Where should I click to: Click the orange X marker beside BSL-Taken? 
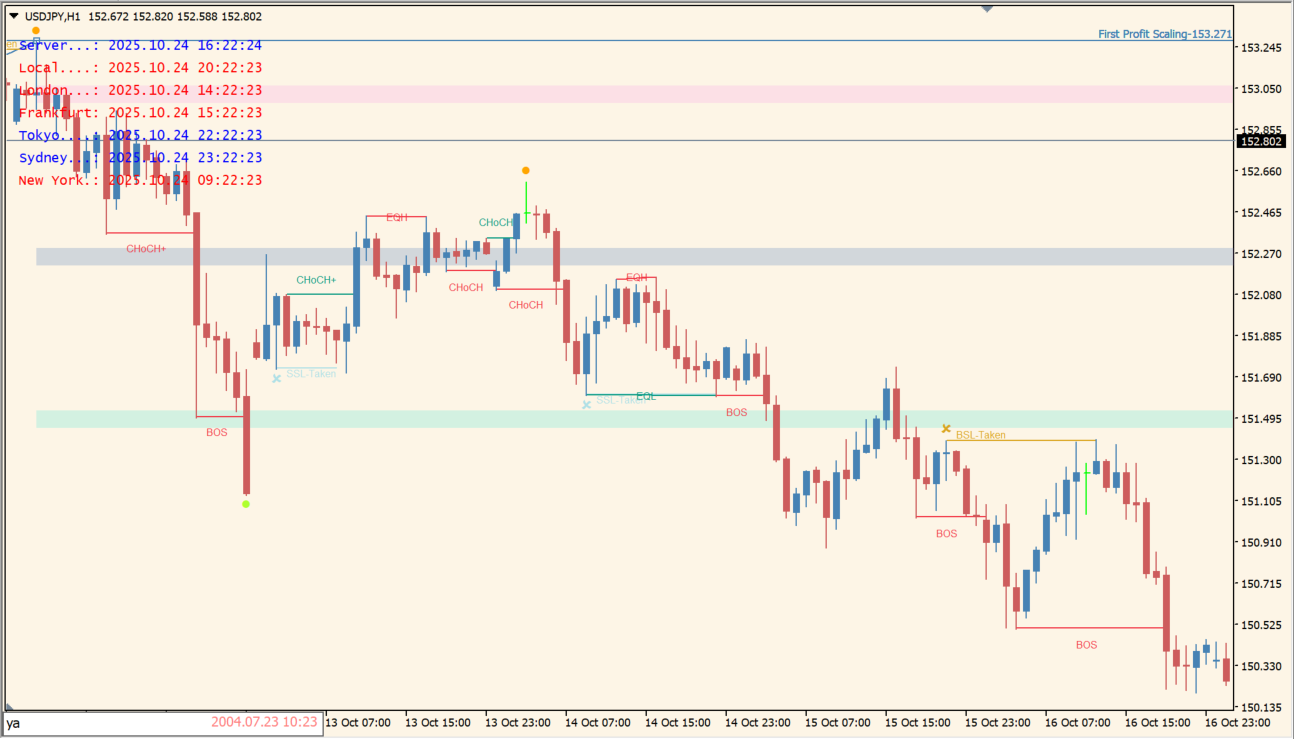coord(946,429)
